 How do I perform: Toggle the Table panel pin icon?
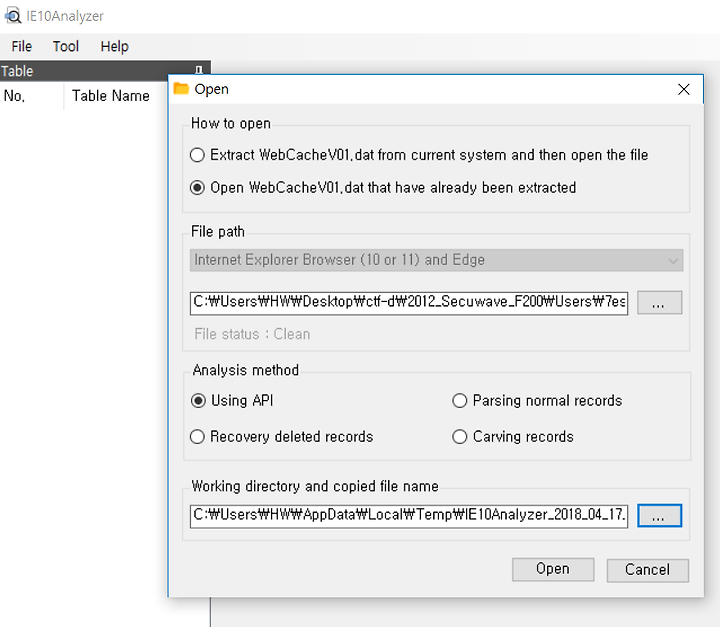coord(199,69)
